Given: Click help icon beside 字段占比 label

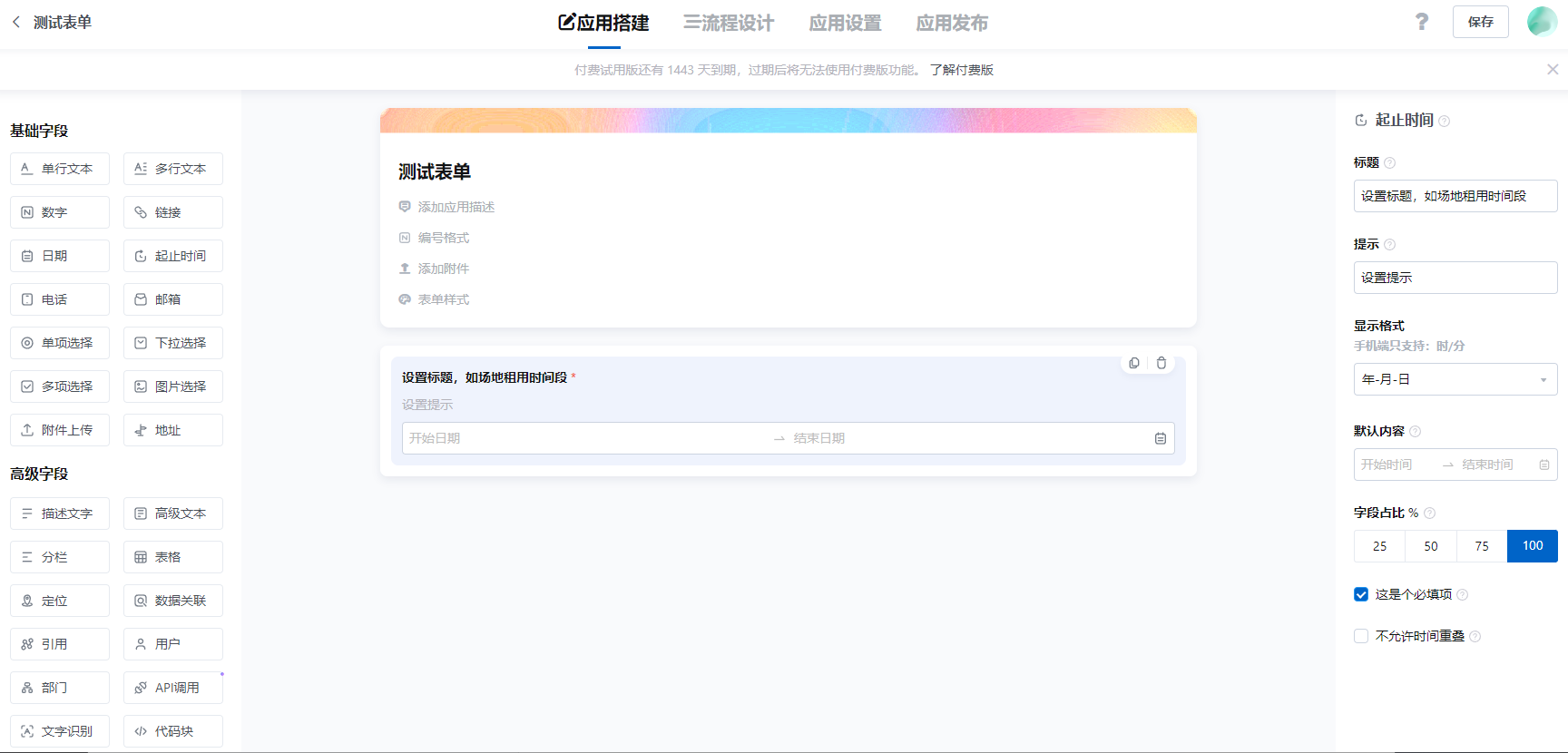Looking at the screenshot, I should tap(1430, 513).
